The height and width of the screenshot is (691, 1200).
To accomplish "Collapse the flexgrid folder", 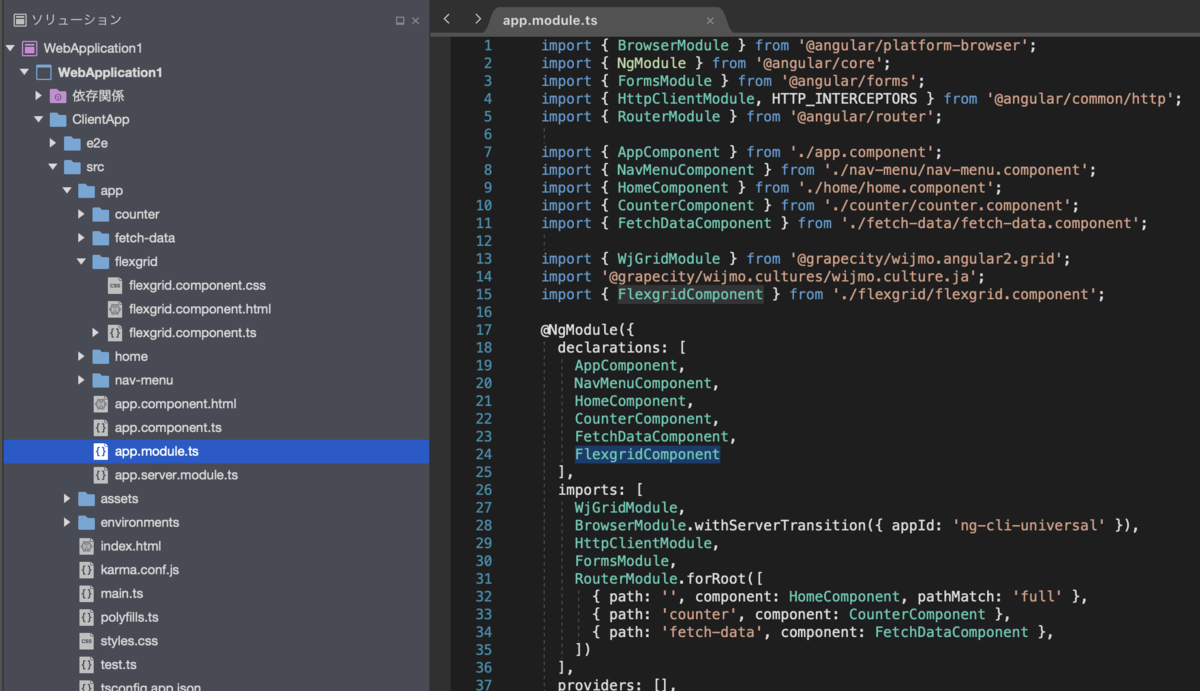I will [81, 262].
